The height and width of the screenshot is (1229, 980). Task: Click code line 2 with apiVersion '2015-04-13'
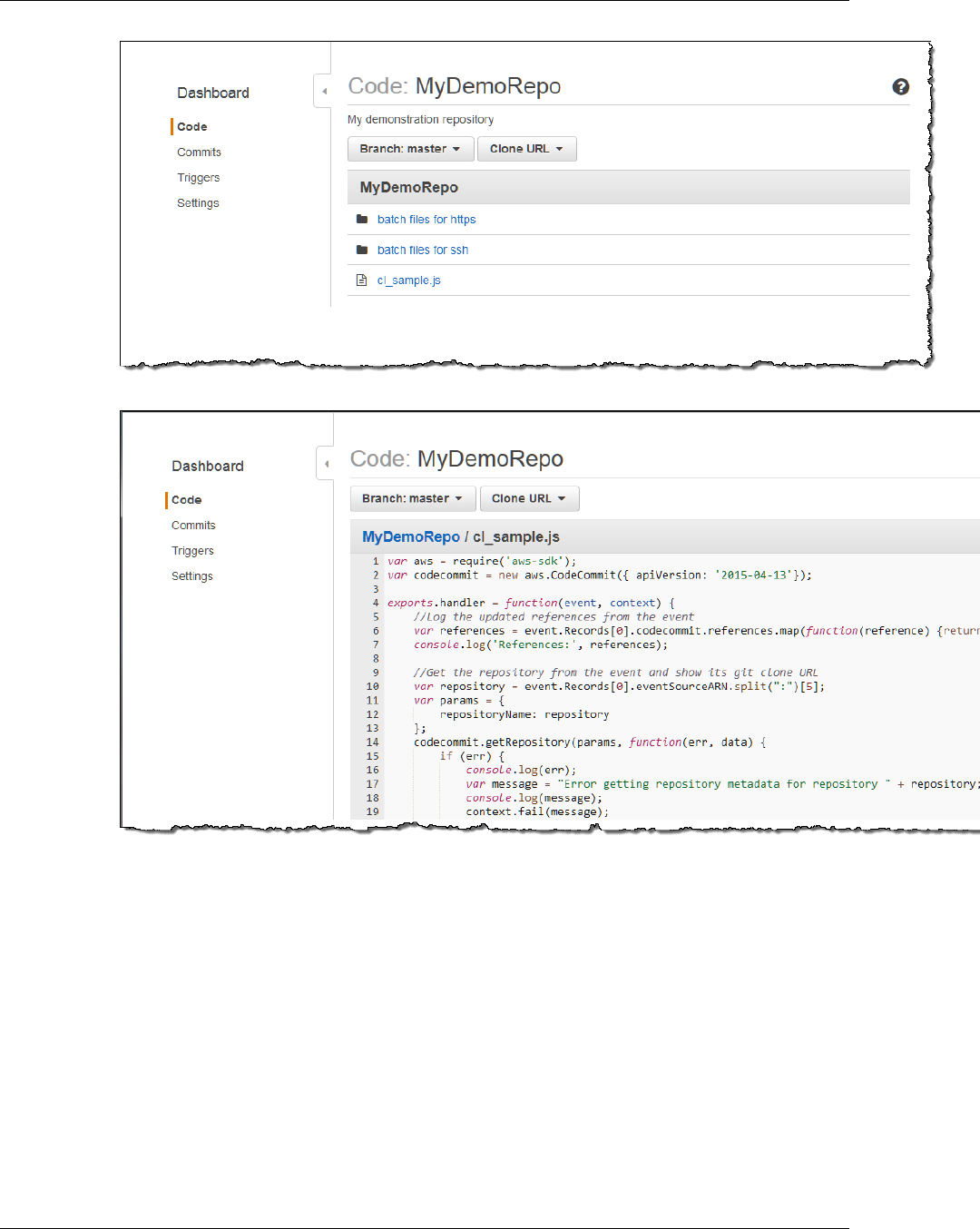(x=600, y=575)
